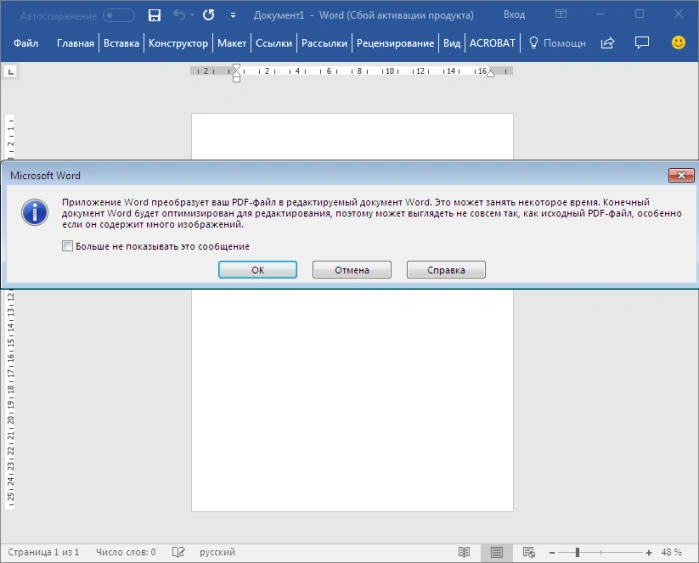699x563 pixels.
Task: Expand Quick Access Toolbar customize arrow
Action: coord(233,16)
